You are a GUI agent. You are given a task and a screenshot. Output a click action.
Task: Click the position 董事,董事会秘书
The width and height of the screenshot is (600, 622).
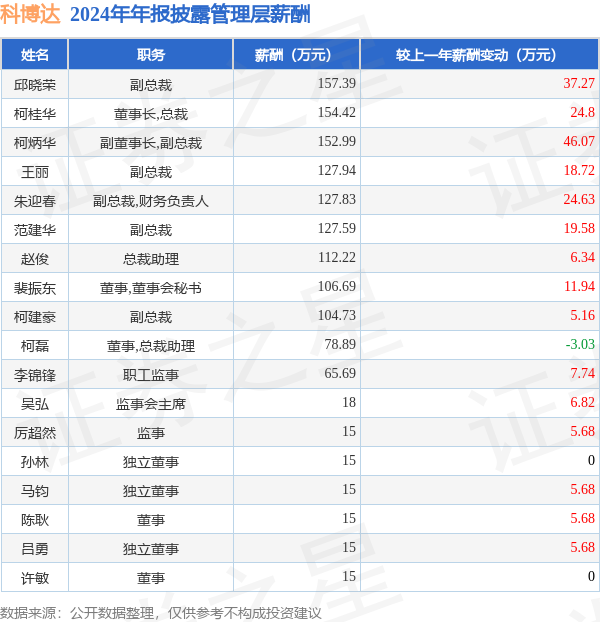point(151,288)
